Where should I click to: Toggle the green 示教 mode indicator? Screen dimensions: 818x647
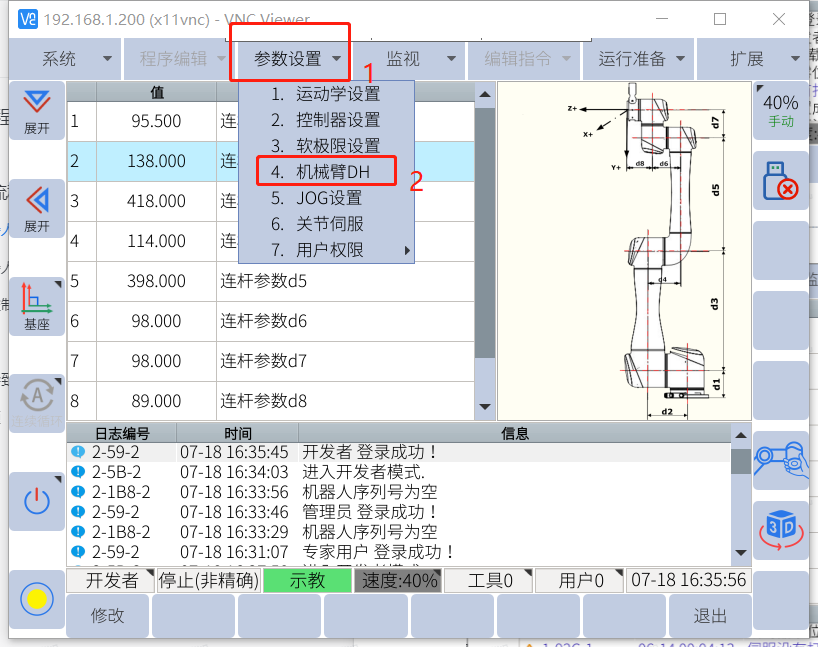(x=307, y=581)
